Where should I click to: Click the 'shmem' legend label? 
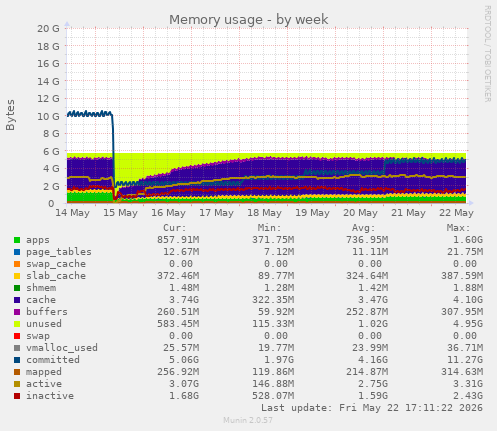pos(41,288)
